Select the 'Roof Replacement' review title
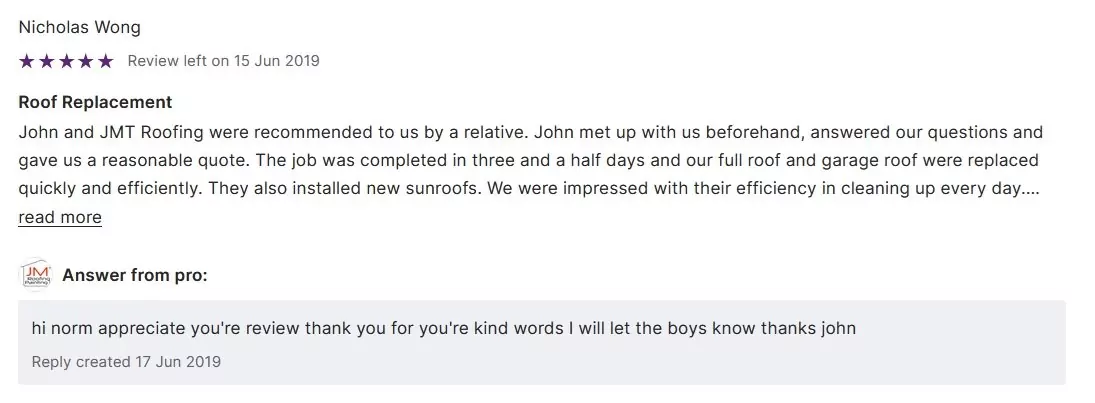 point(95,102)
